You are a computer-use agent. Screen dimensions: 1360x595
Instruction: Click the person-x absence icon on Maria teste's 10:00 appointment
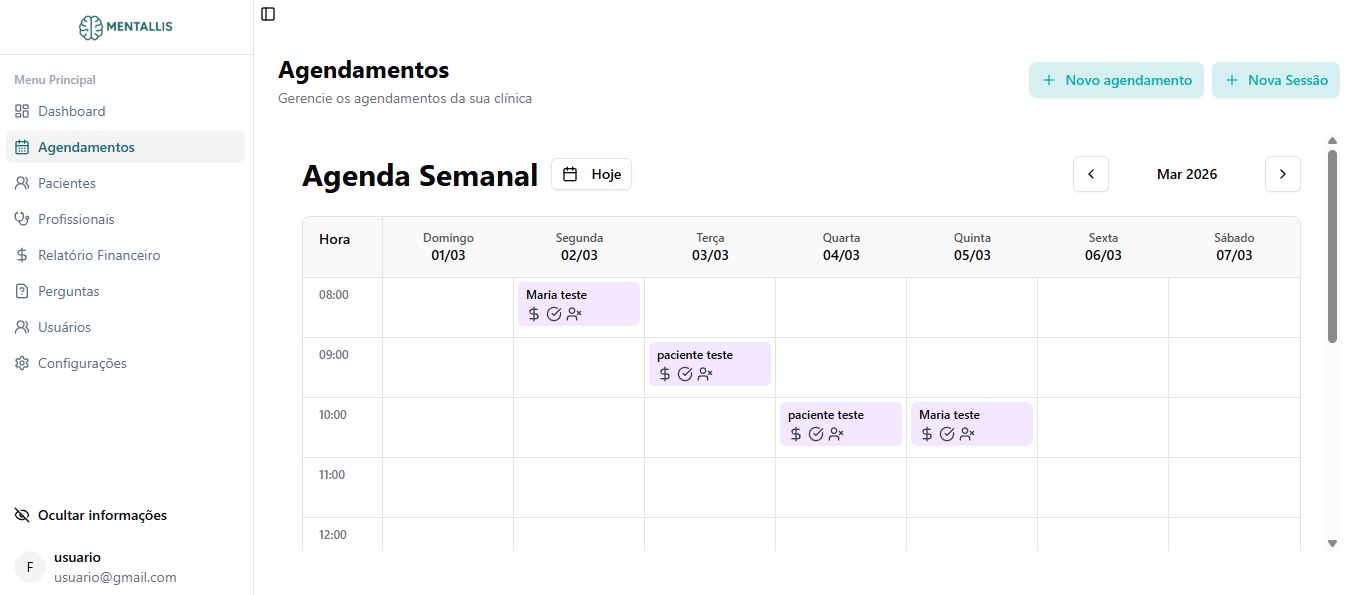[967, 434]
